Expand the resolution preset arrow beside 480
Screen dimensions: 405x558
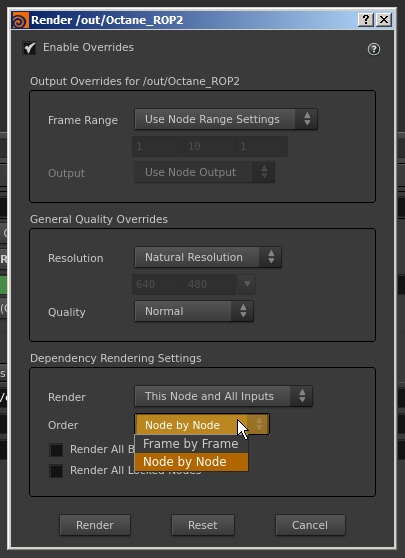pyautogui.click(x=247, y=284)
